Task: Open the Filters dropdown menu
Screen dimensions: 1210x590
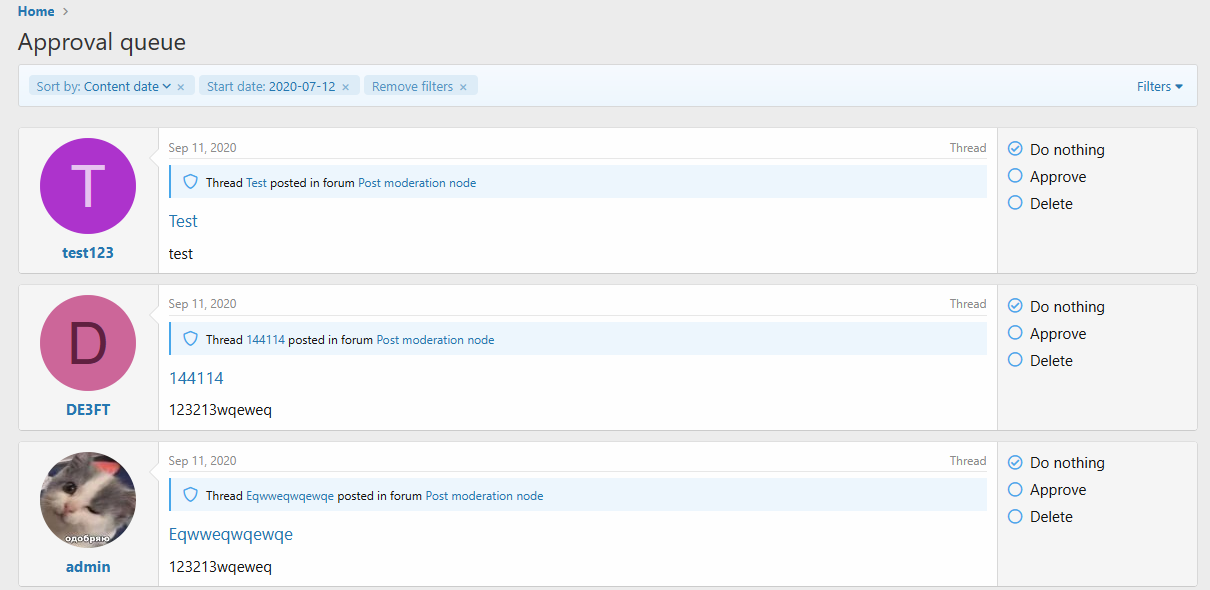Action: coord(1160,87)
